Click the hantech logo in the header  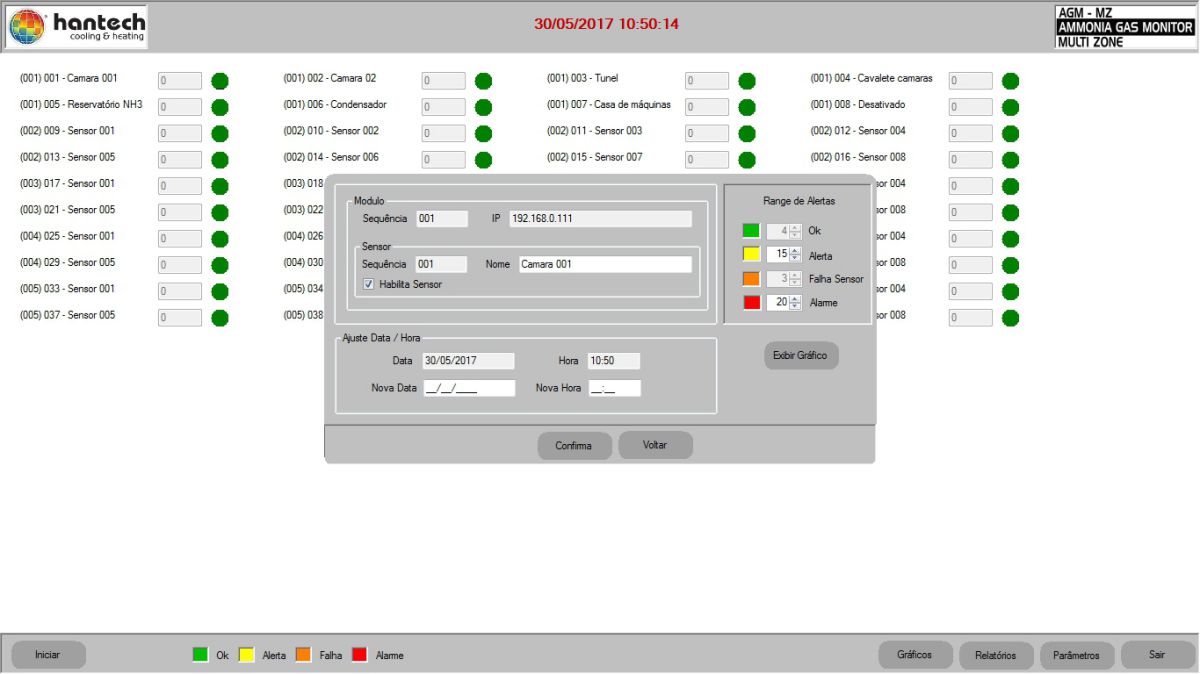pyautogui.click(x=77, y=27)
